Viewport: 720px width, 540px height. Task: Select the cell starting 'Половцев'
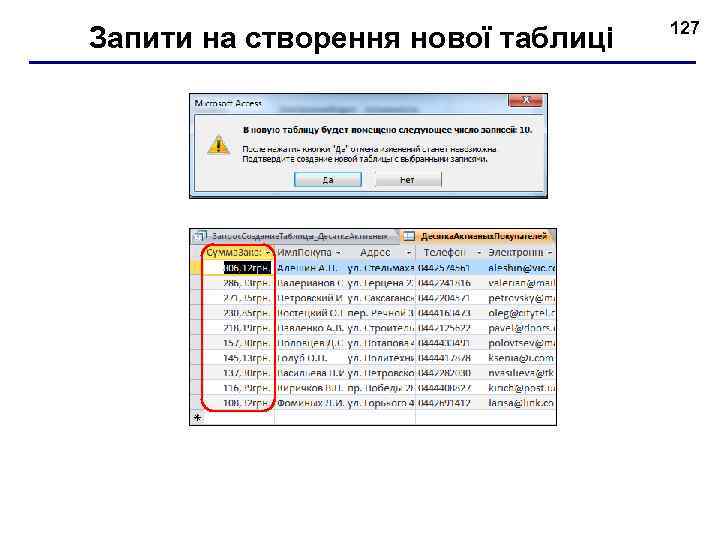click(310, 343)
